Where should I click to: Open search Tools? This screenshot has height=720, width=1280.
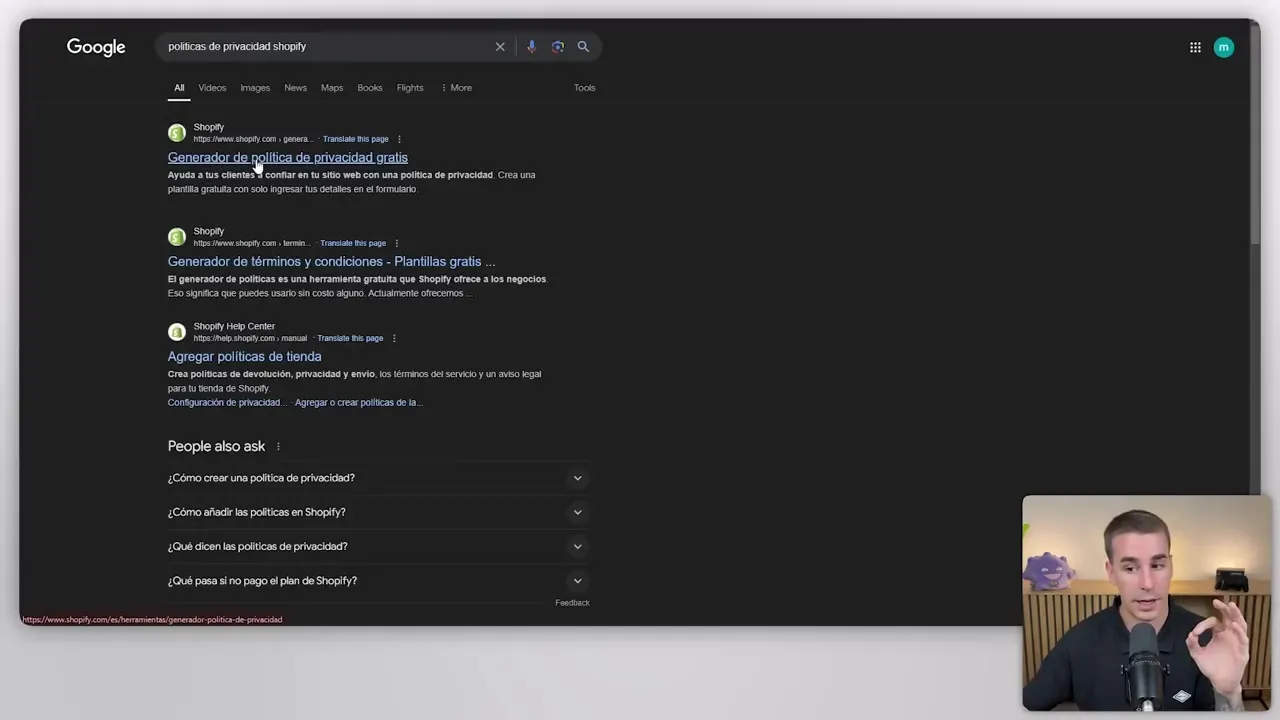(584, 88)
